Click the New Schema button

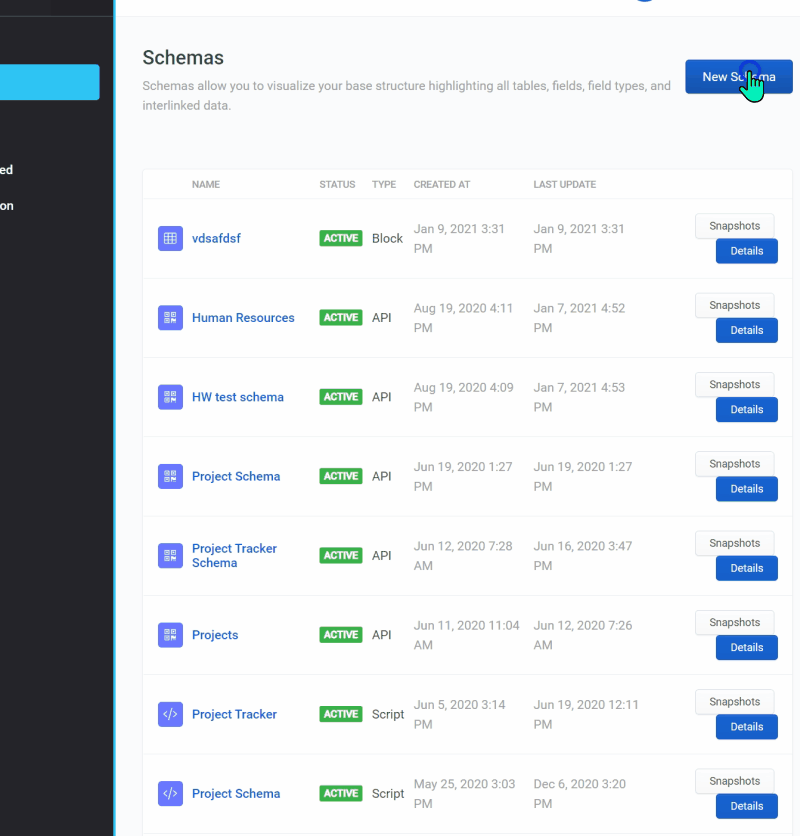coord(738,76)
